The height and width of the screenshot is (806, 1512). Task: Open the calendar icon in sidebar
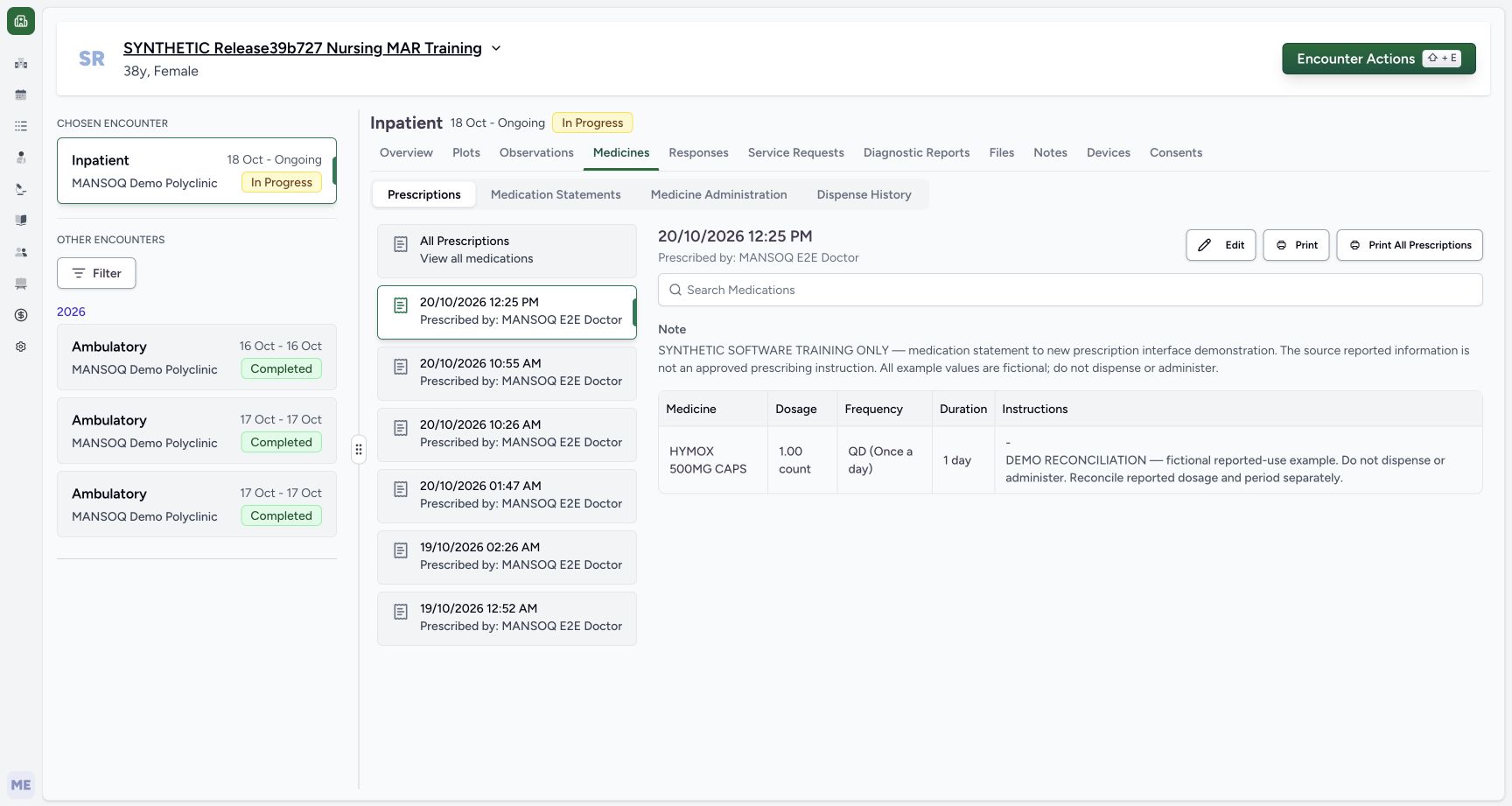coord(21,95)
